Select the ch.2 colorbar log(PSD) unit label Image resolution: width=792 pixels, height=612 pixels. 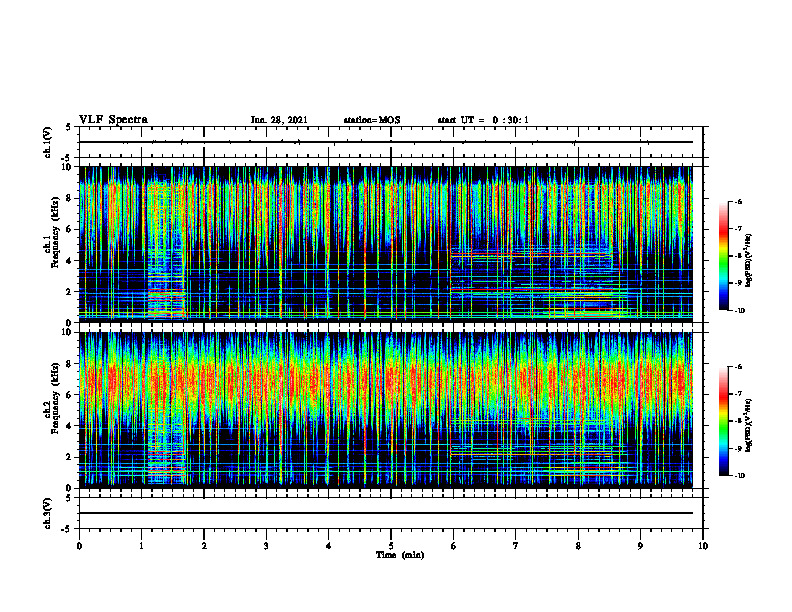[749, 424]
